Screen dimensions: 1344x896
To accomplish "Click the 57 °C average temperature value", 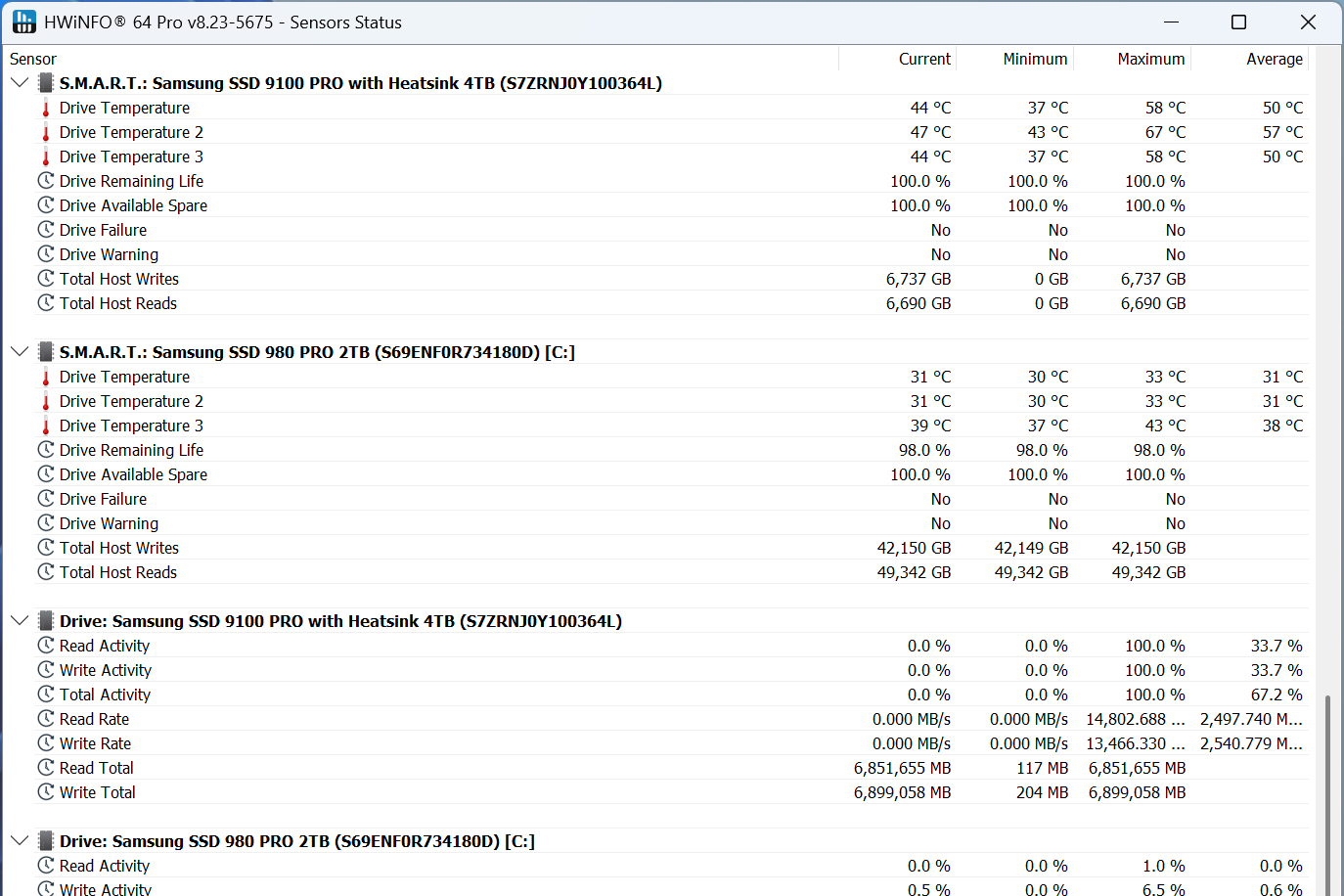I will pos(1282,132).
